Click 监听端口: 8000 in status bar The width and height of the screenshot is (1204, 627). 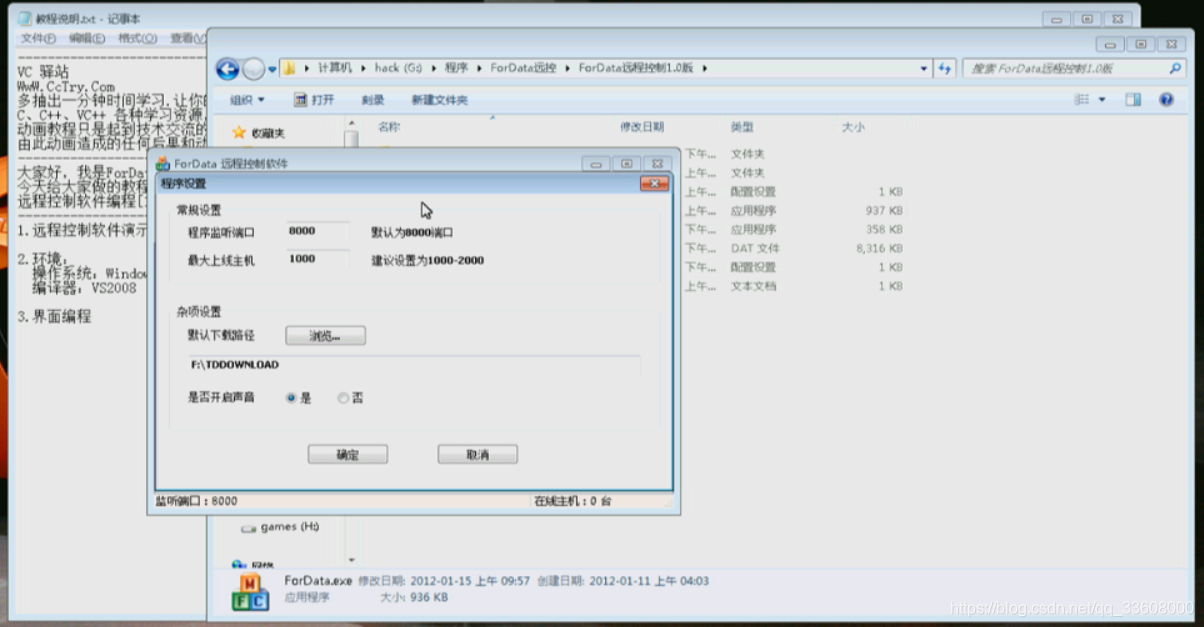tap(196, 500)
